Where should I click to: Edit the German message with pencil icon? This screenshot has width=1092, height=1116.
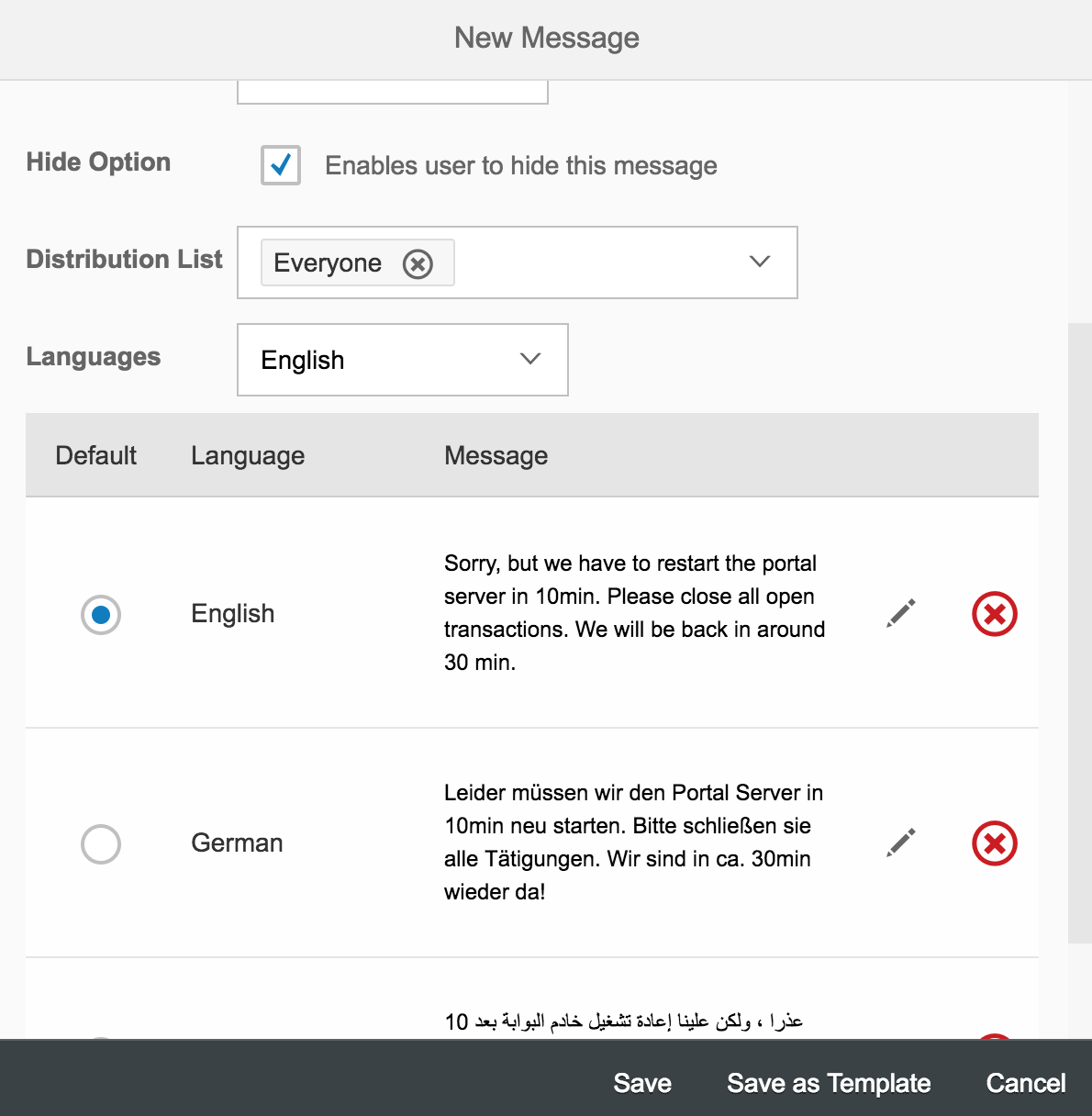point(901,843)
